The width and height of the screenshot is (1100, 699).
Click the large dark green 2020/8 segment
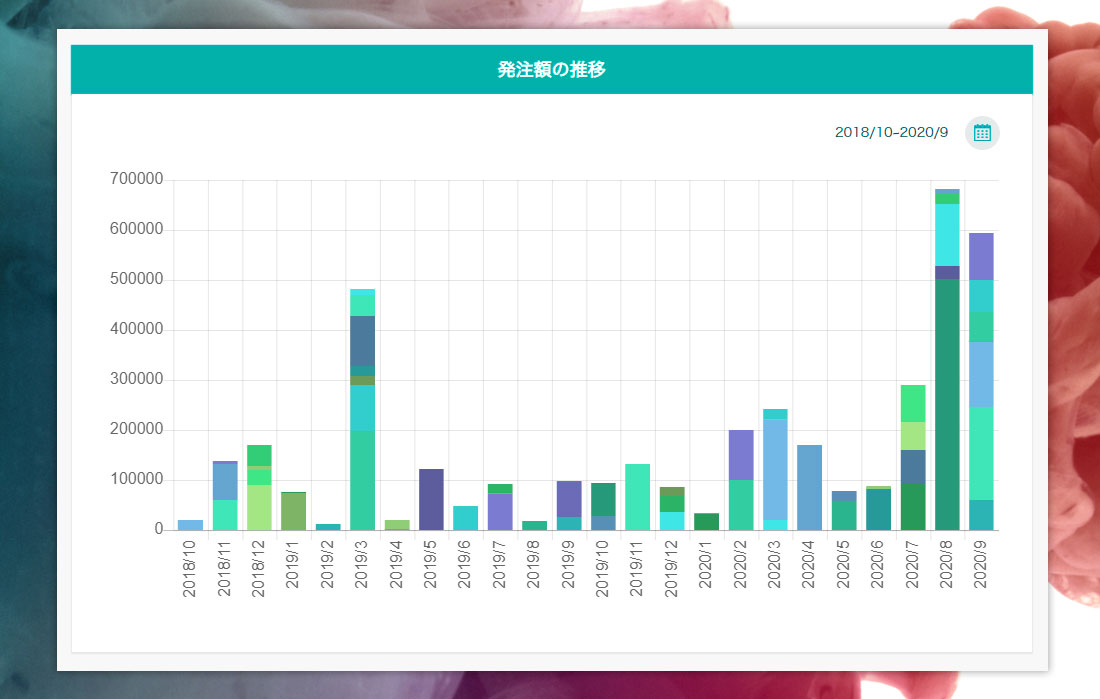coord(947,405)
